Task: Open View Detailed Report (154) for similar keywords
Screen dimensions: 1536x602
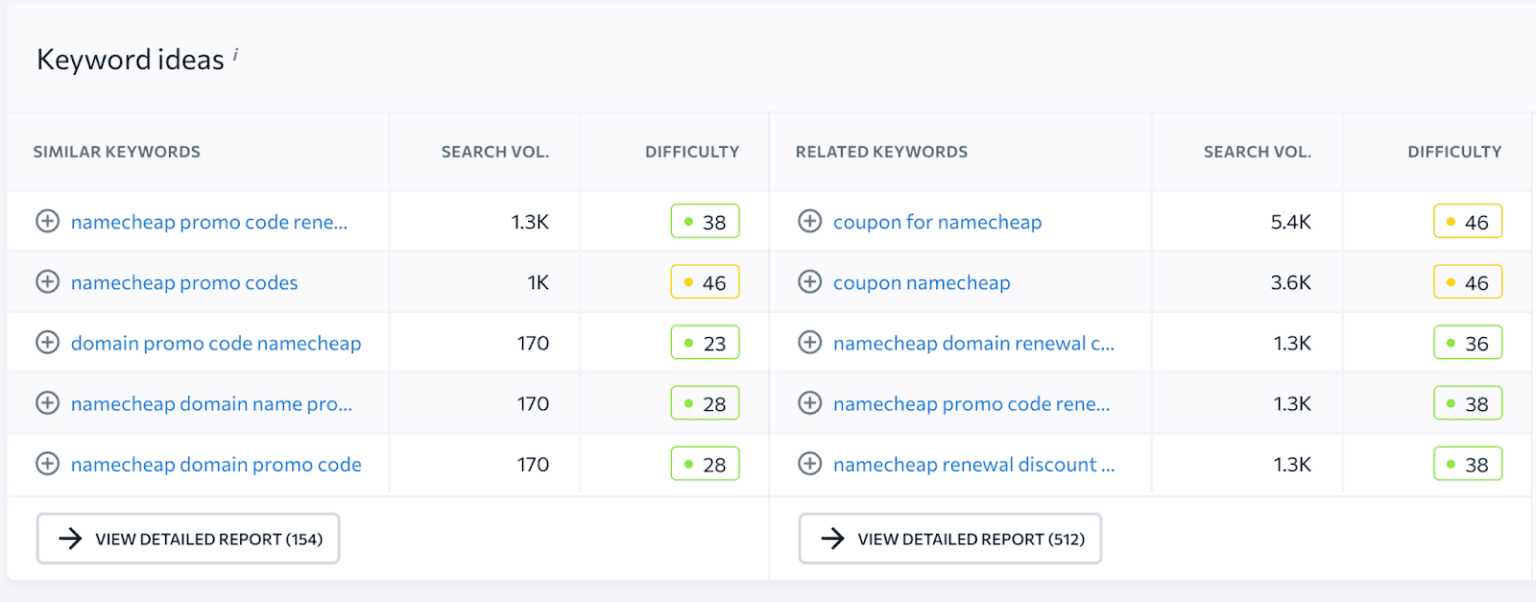Action: click(188, 539)
